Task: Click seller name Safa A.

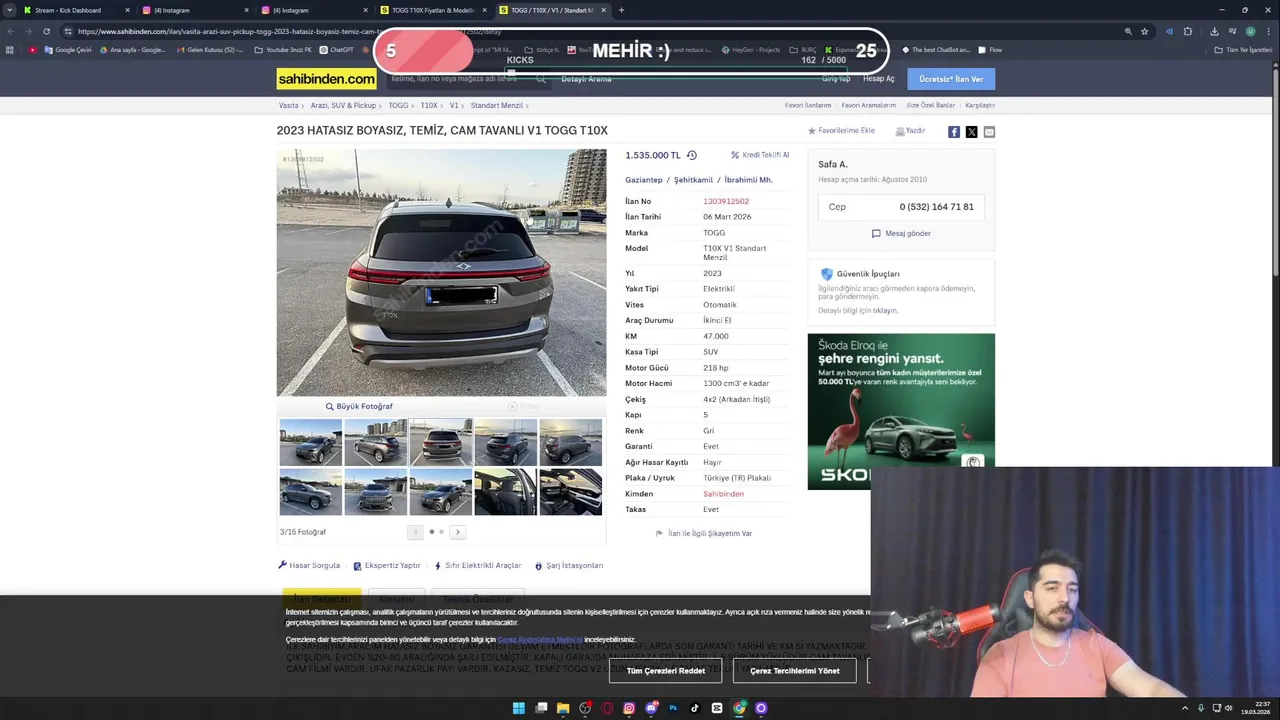Action: (x=832, y=164)
